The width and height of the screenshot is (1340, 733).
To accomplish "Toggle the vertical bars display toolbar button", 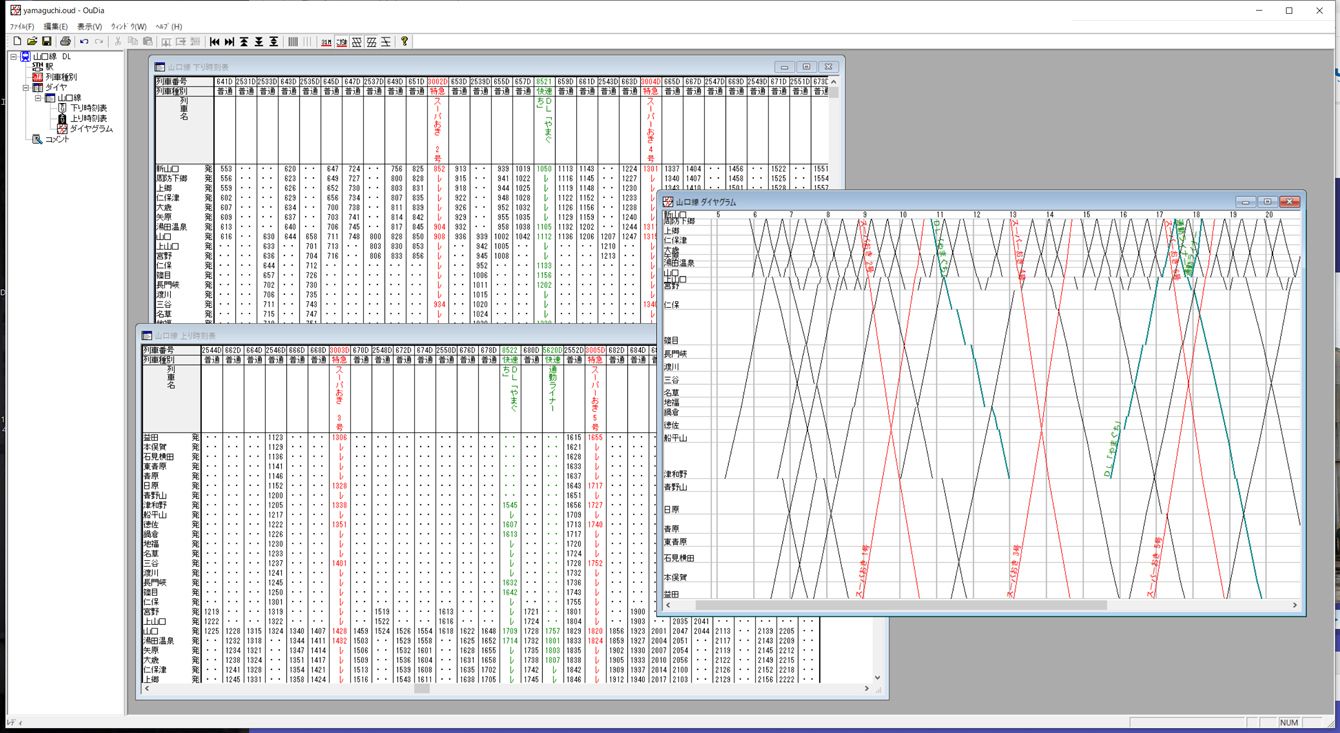I will 293,41.
